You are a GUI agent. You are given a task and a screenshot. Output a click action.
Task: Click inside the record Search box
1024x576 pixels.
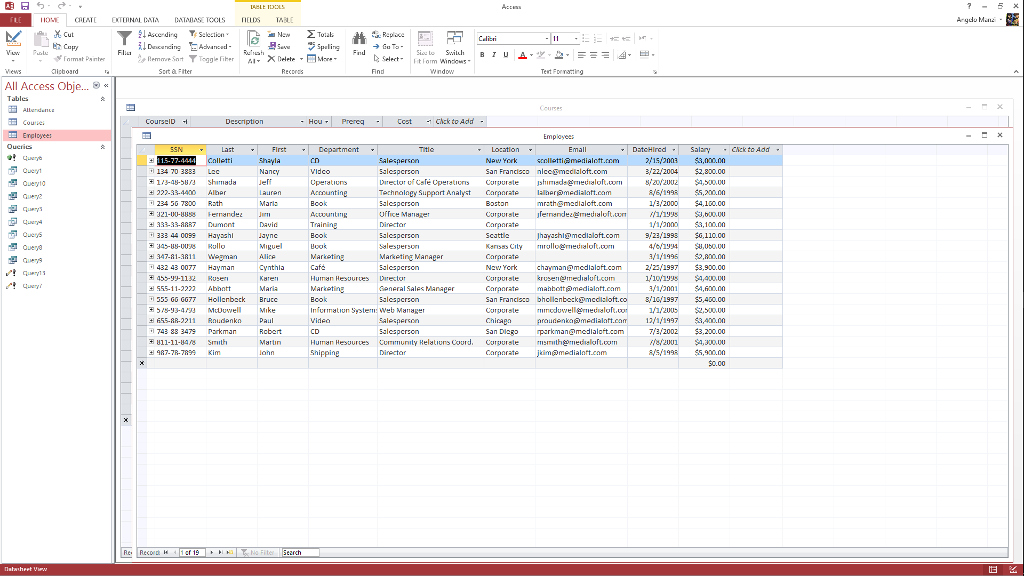click(300, 551)
